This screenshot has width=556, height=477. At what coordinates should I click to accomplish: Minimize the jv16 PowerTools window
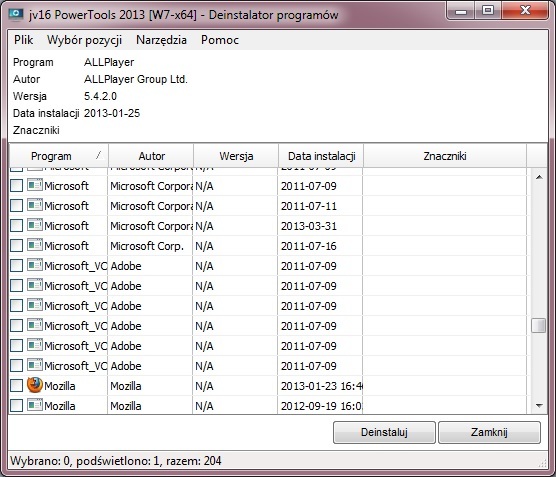[x=461, y=11]
